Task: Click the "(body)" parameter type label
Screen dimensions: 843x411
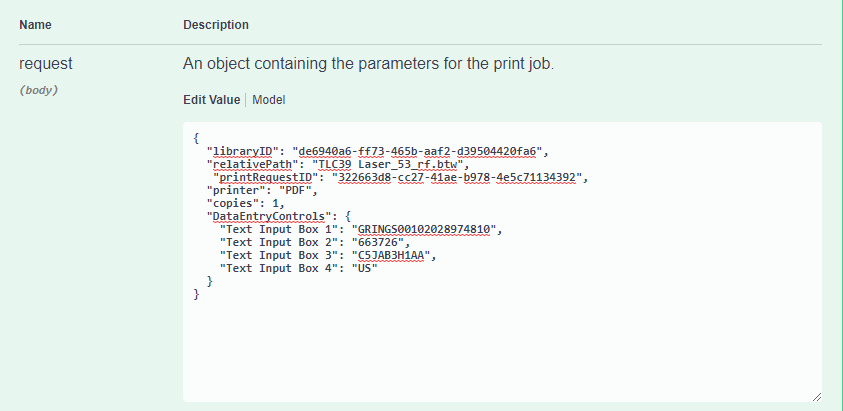Action: click(x=39, y=90)
